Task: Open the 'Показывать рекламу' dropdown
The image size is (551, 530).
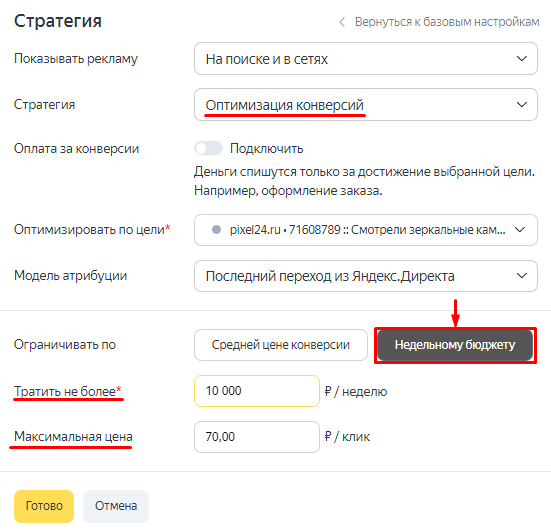Action: point(366,59)
